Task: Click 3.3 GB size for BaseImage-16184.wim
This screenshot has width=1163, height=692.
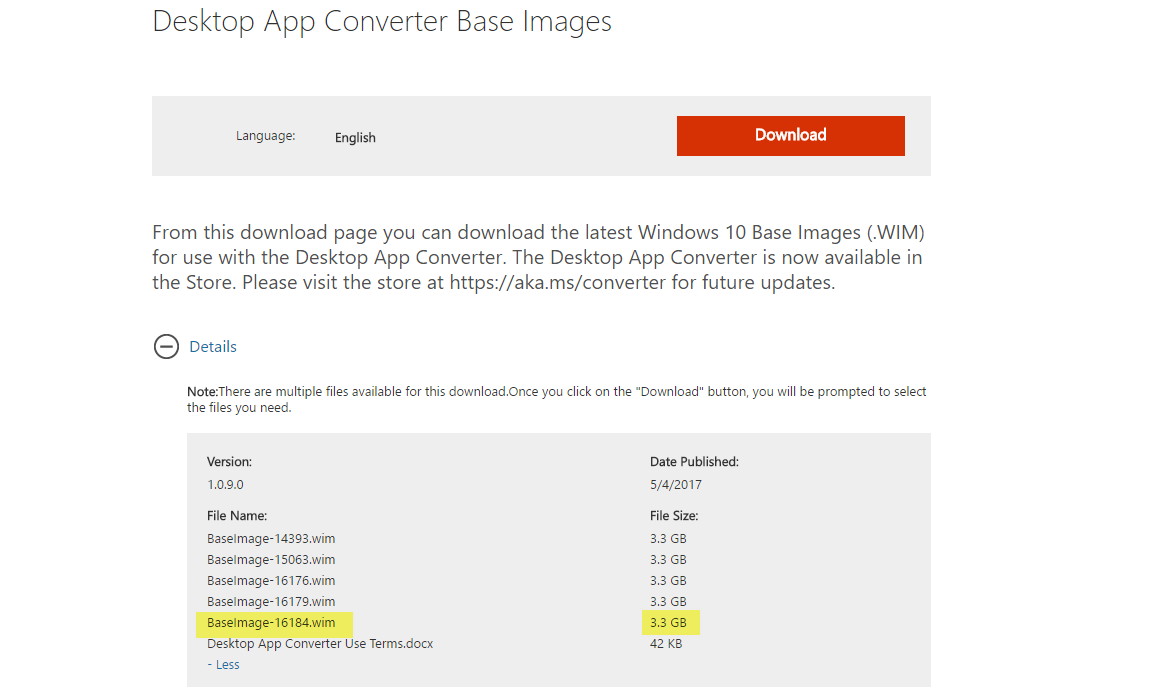Action: pyautogui.click(x=668, y=622)
